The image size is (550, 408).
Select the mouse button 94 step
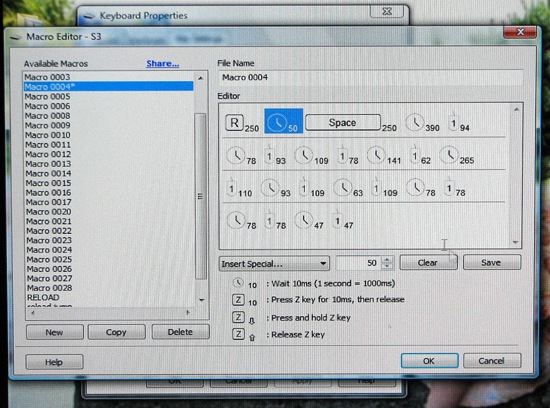click(459, 123)
